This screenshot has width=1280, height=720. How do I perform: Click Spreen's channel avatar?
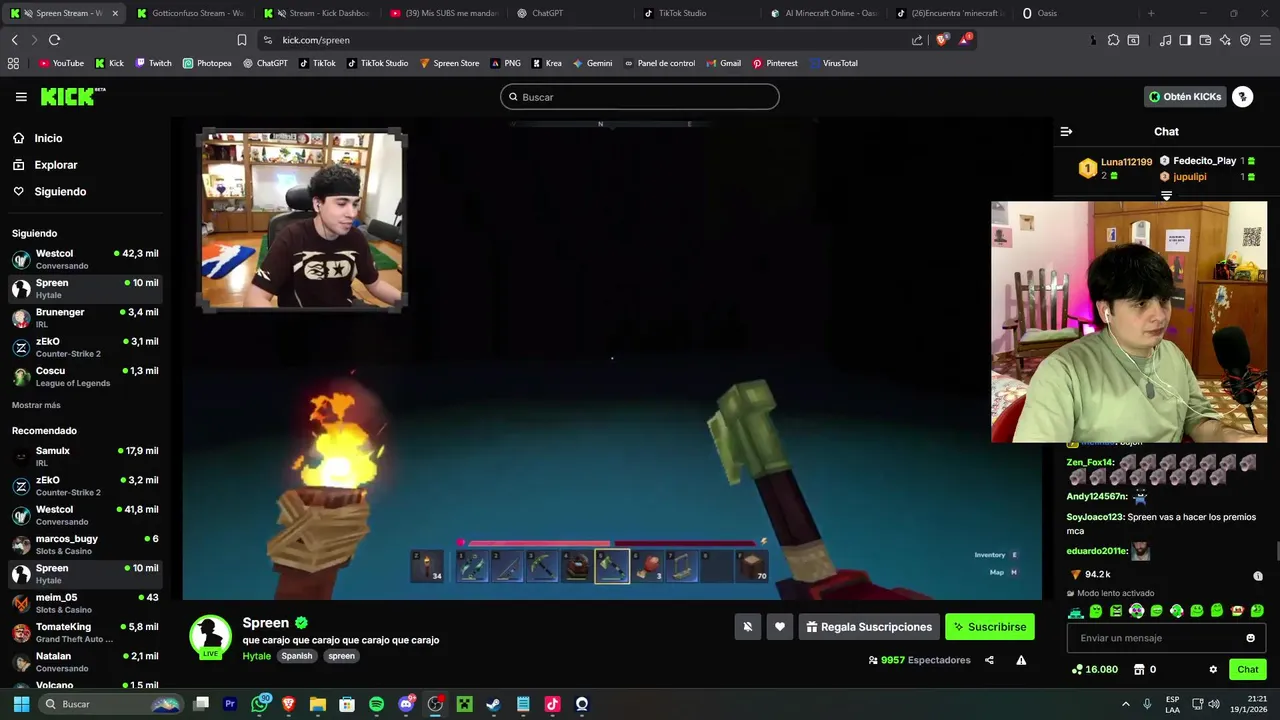[x=210, y=637]
